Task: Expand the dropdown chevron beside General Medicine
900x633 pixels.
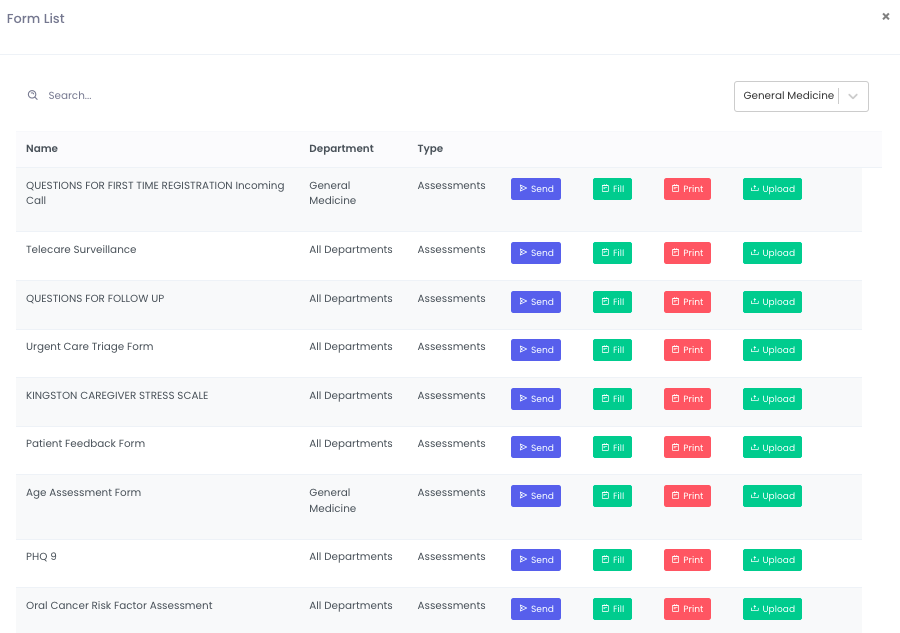Action: tap(853, 96)
